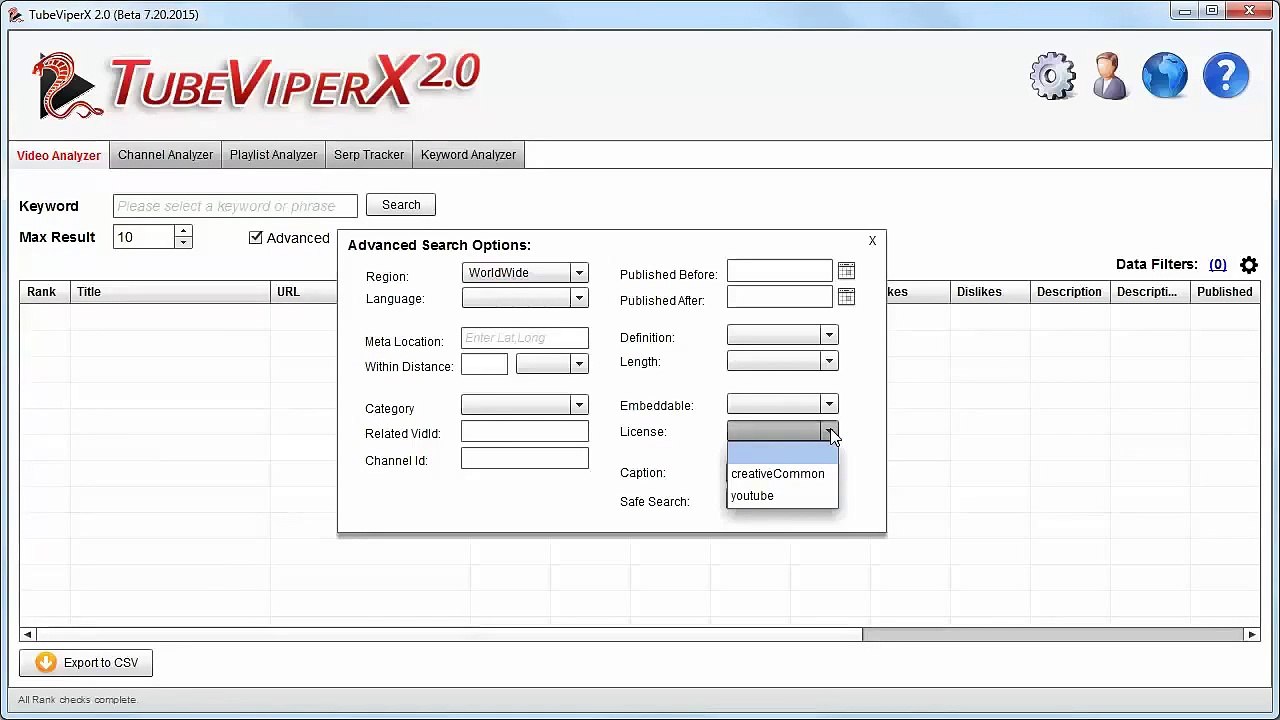Image resolution: width=1280 pixels, height=720 pixels.
Task: Focus the Keyword input field
Action: (x=235, y=206)
